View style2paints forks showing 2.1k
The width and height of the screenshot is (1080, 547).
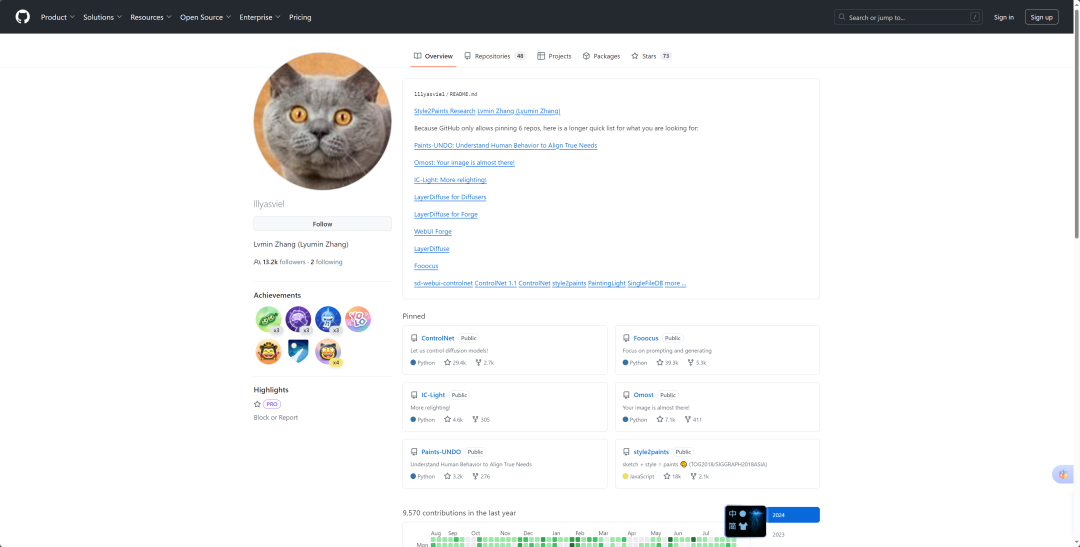tap(699, 476)
